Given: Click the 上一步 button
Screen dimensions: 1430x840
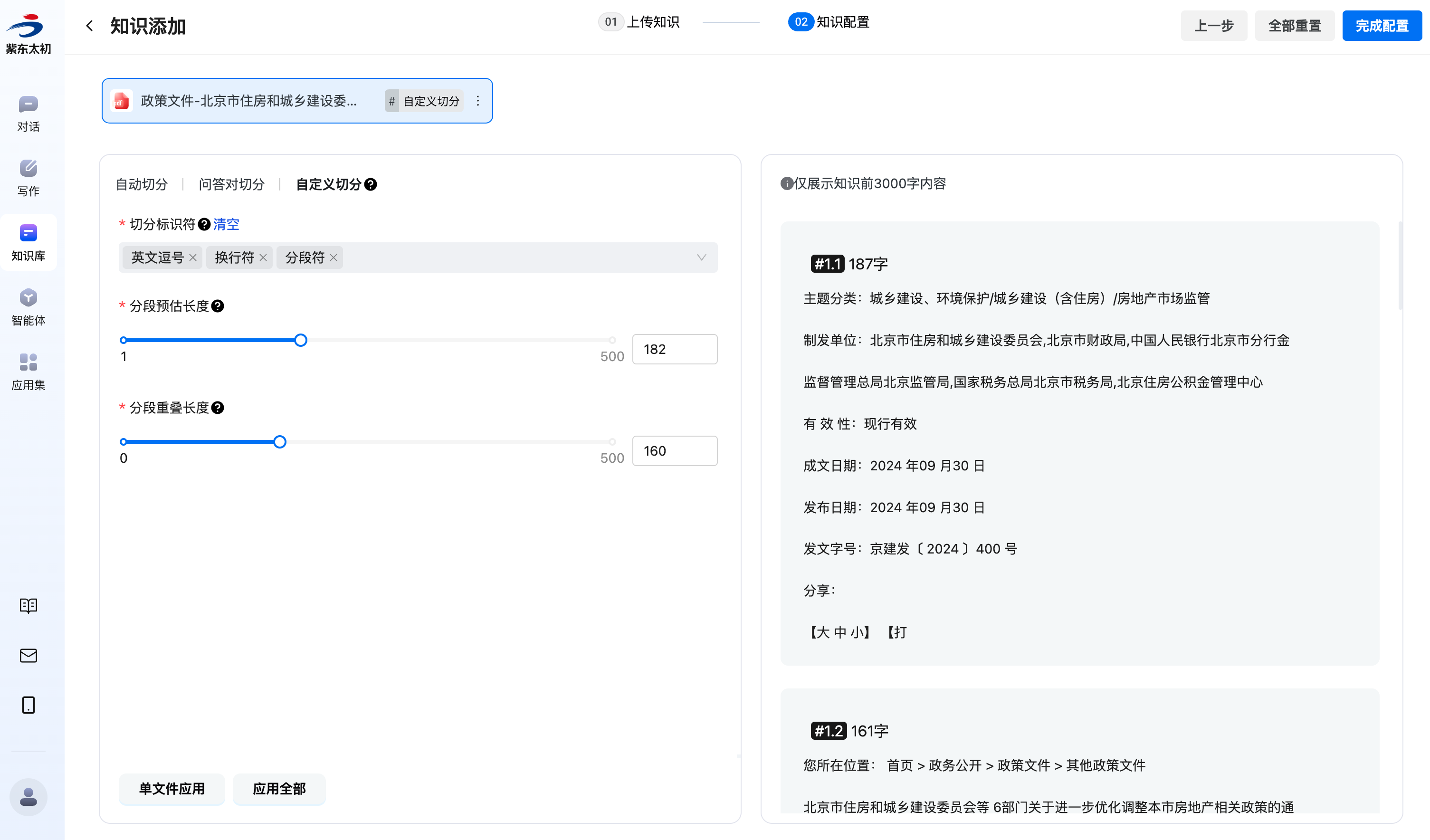Looking at the screenshot, I should point(1214,26).
